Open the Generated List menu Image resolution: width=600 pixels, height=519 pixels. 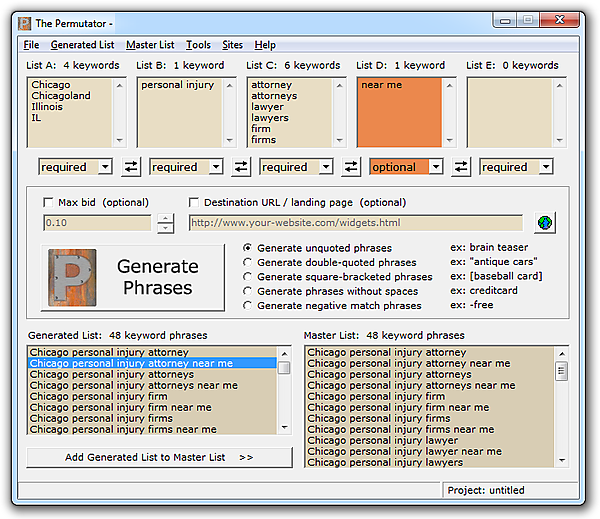click(82, 45)
